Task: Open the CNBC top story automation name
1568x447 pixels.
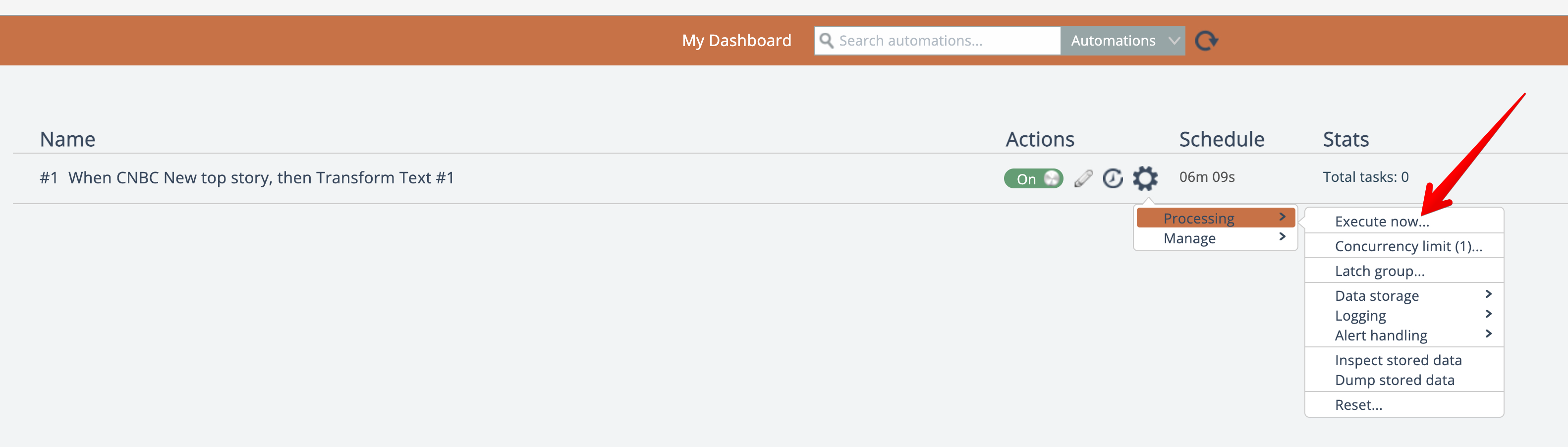Action: (x=261, y=178)
